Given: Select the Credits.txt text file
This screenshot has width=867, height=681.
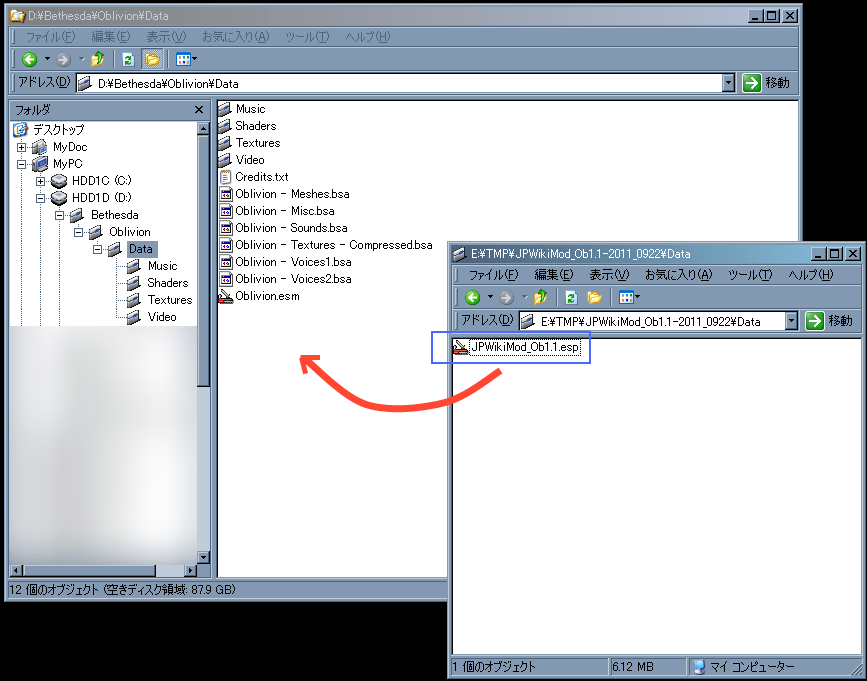Looking at the screenshot, I should pyautogui.click(x=261, y=177).
